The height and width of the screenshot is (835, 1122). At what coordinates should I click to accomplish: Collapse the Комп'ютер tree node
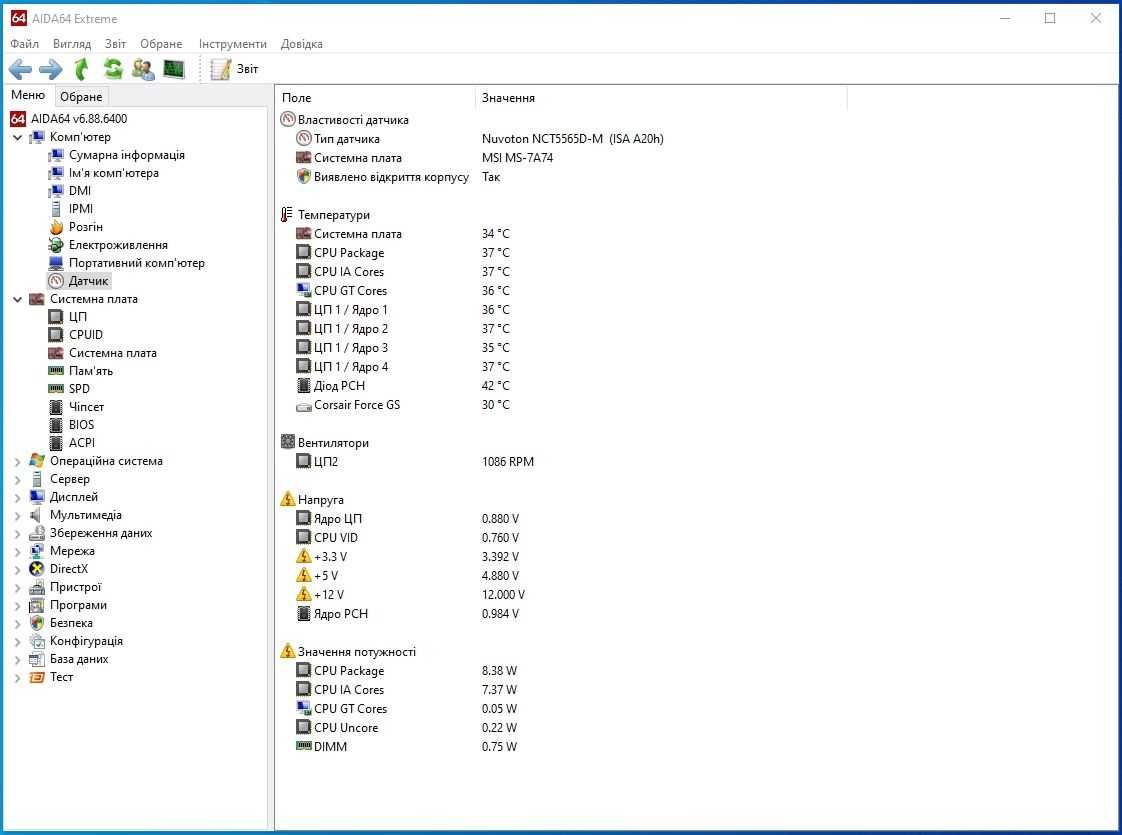tap(18, 137)
